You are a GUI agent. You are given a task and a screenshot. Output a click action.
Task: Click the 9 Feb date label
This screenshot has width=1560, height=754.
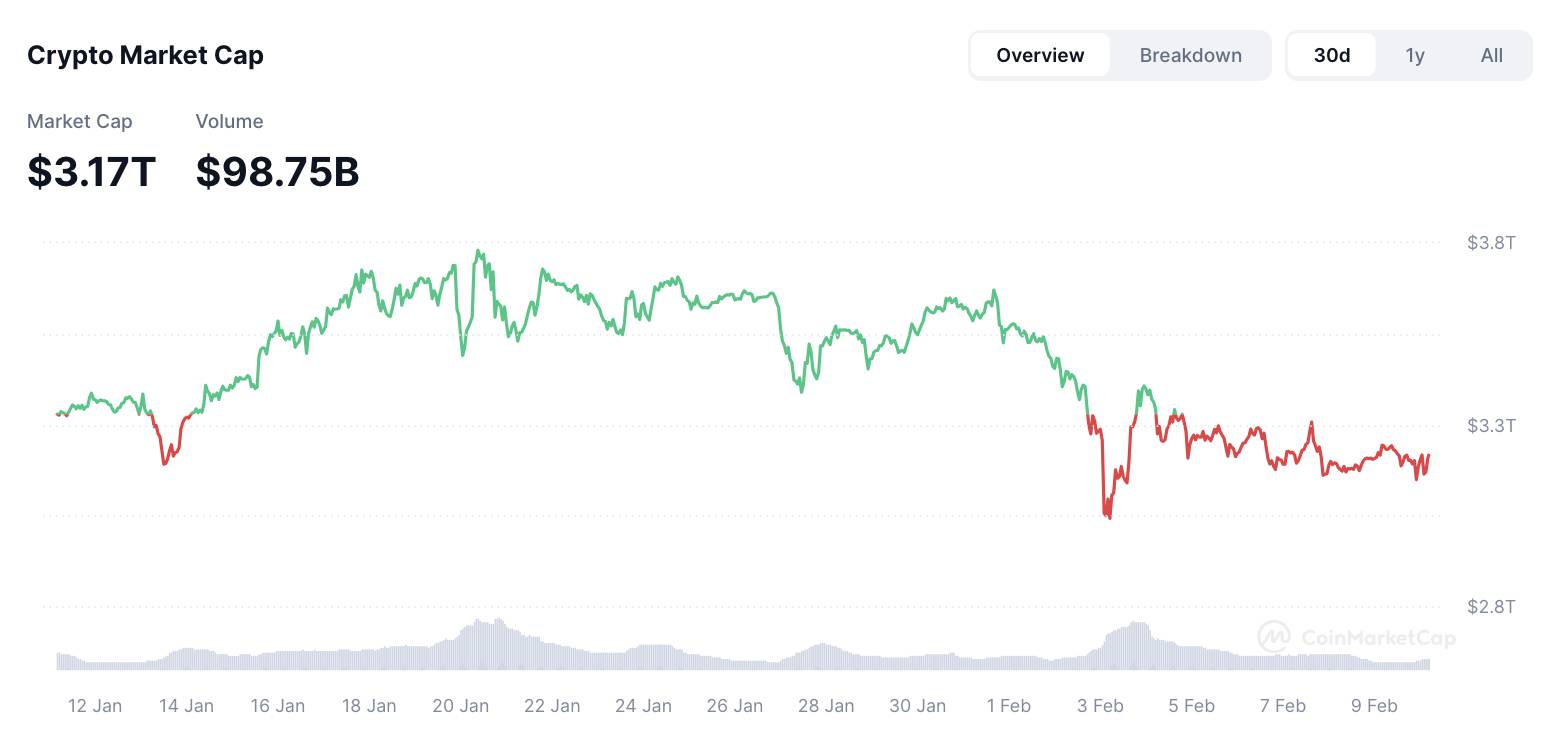point(1374,706)
